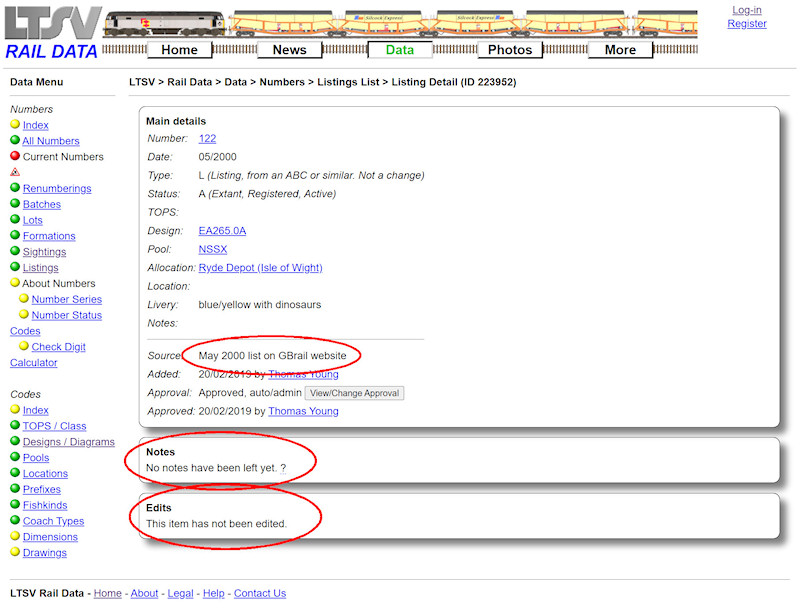Open the Register link at top right
800x616 pixels.
pos(747,23)
